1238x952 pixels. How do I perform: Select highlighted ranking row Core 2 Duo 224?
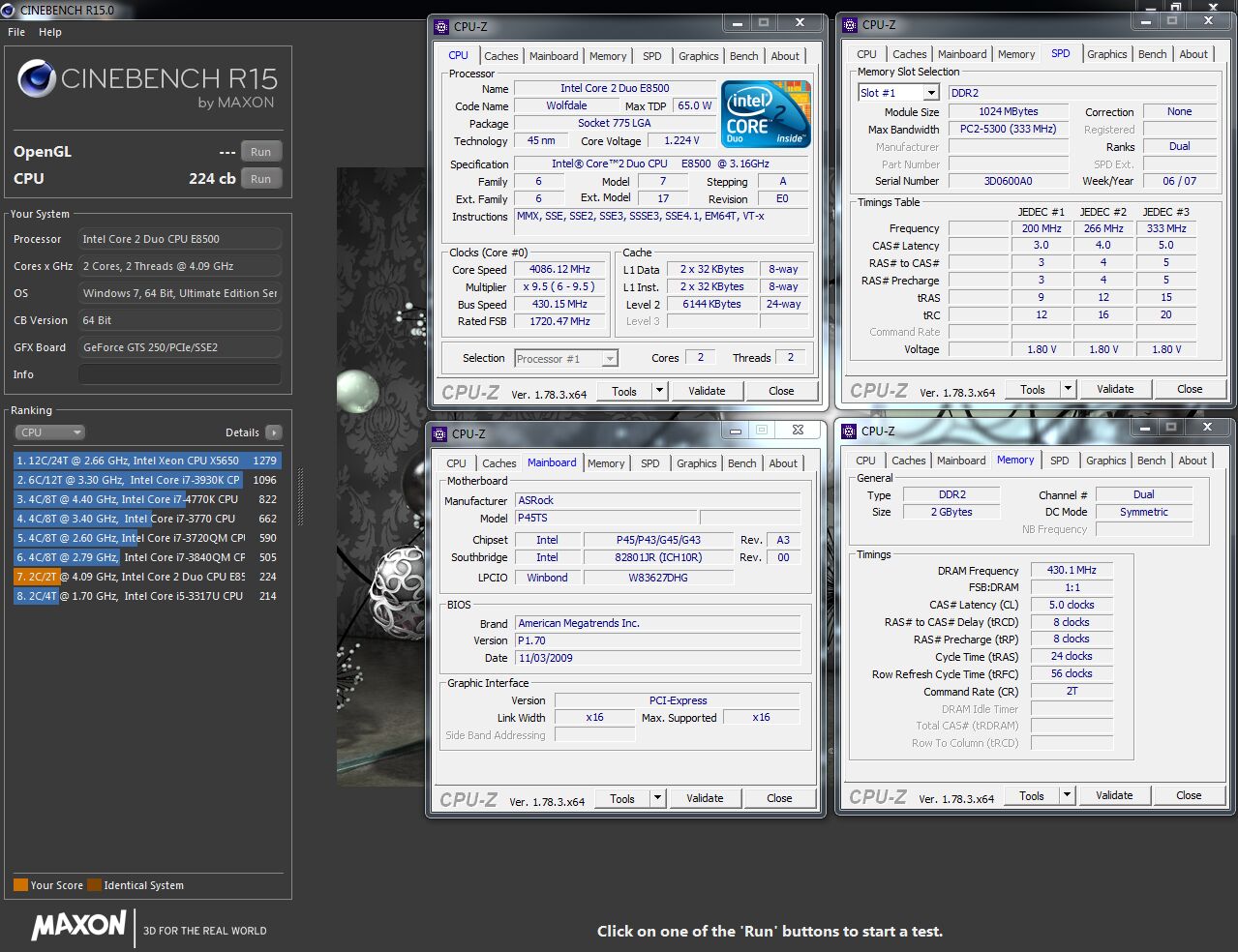pyautogui.click(x=147, y=577)
